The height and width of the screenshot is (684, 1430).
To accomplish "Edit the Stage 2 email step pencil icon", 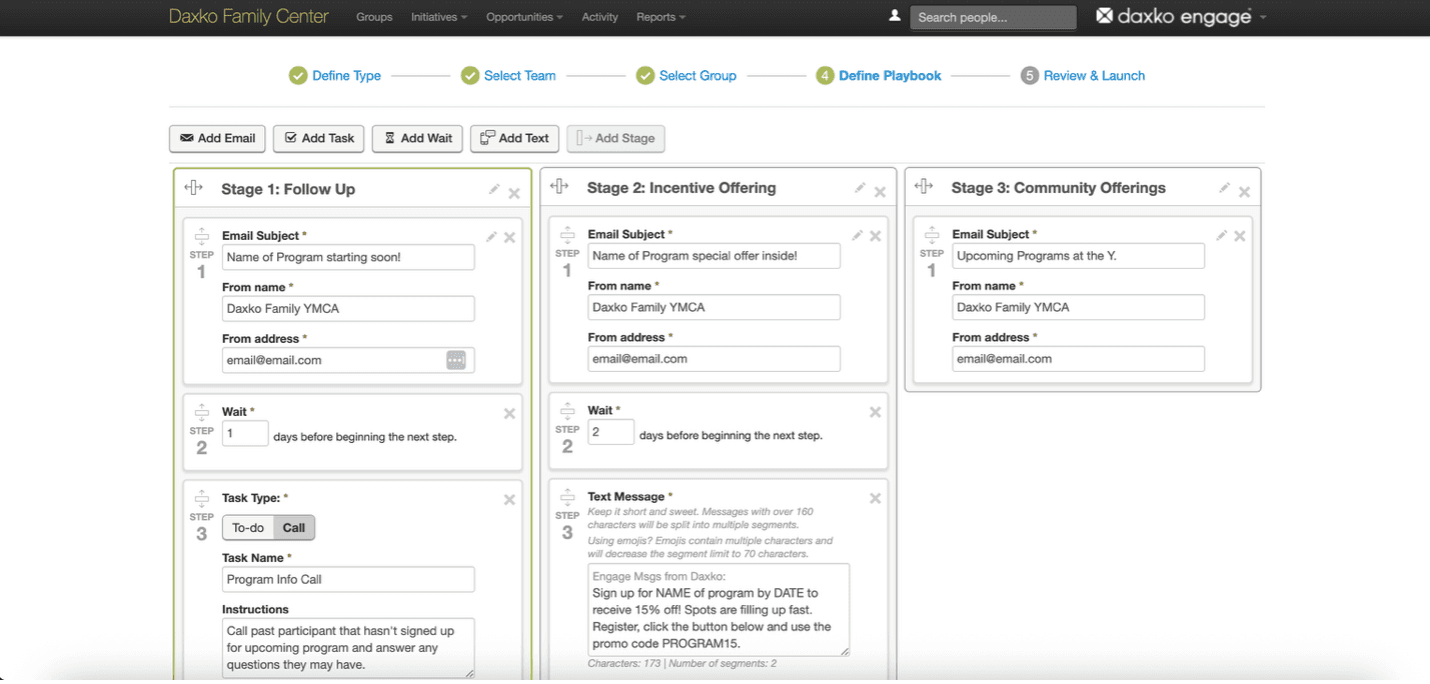I will click(x=857, y=235).
